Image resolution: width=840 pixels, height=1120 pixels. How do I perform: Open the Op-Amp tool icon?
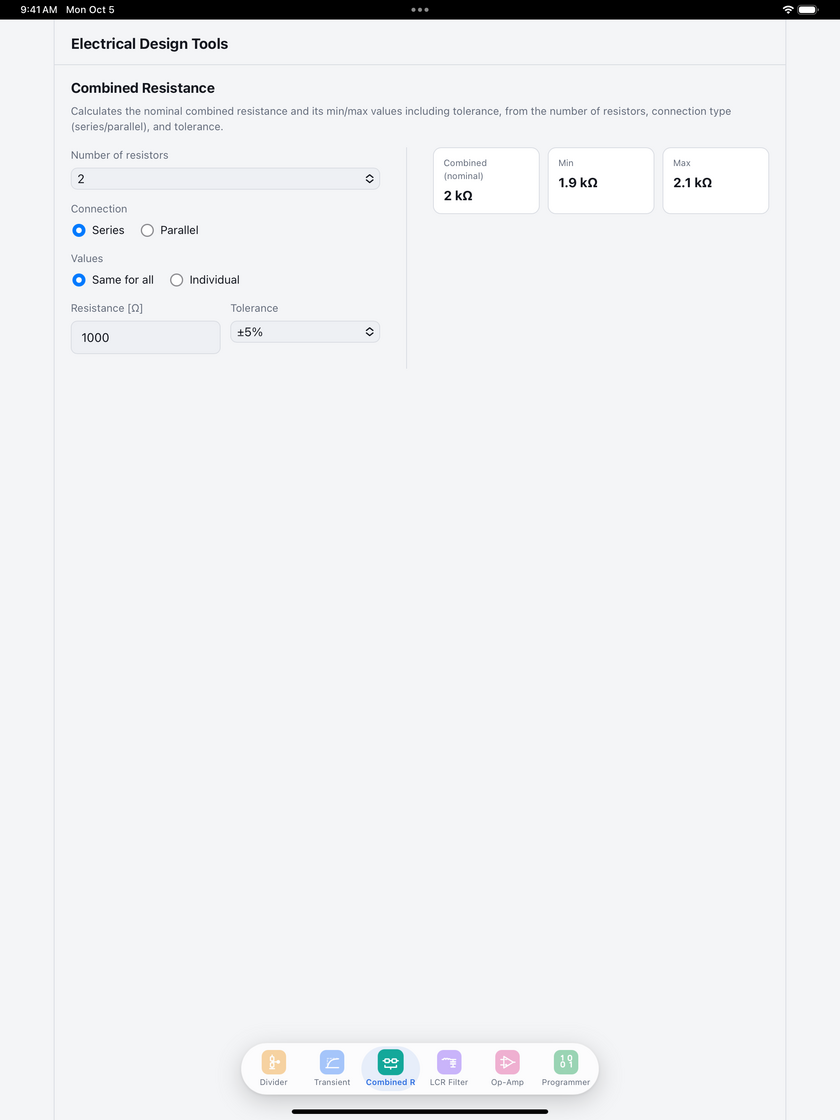(507, 1062)
